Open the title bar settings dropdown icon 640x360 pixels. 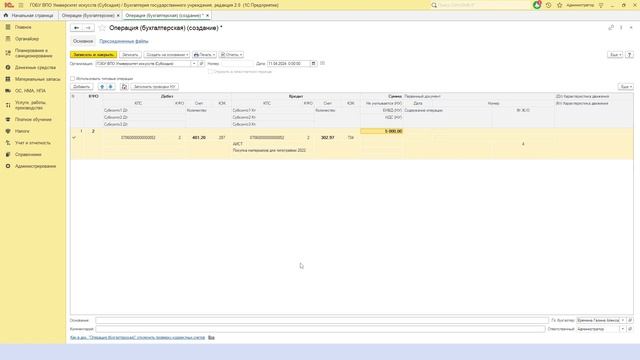click(x=601, y=5)
